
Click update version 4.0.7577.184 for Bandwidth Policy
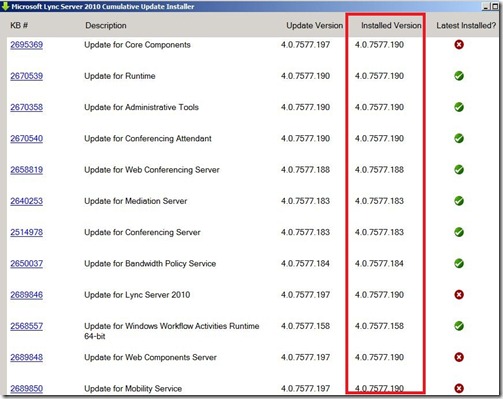(x=305, y=264)
